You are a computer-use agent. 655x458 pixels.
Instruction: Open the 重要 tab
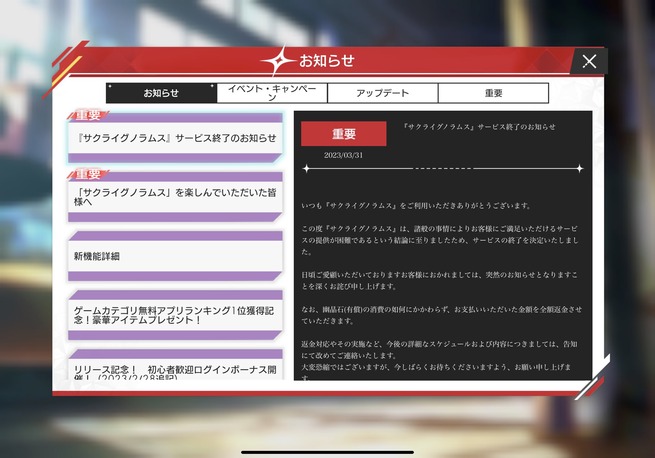point(493,93)
